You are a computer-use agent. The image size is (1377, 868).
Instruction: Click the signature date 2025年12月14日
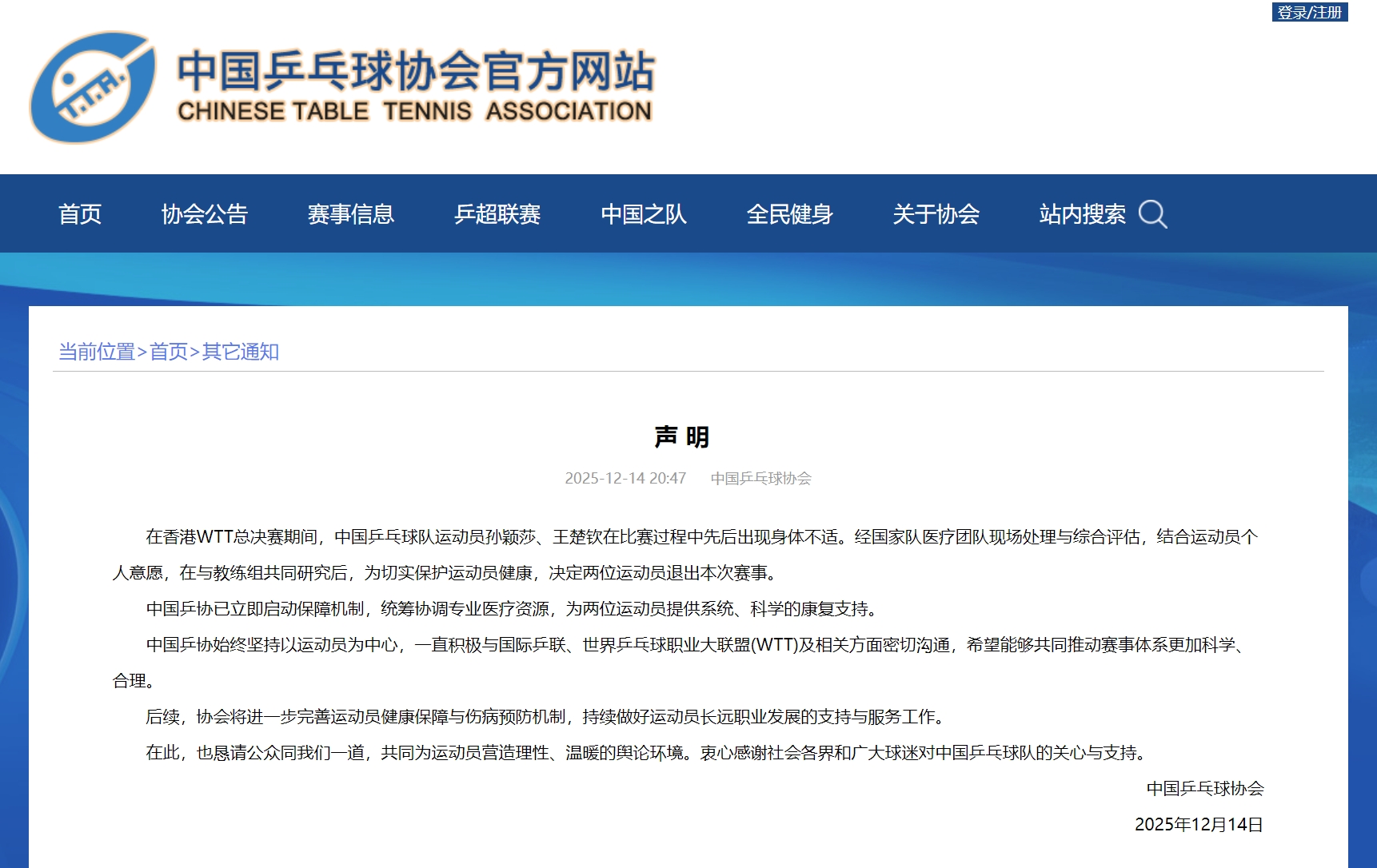tap(1199, 824)
